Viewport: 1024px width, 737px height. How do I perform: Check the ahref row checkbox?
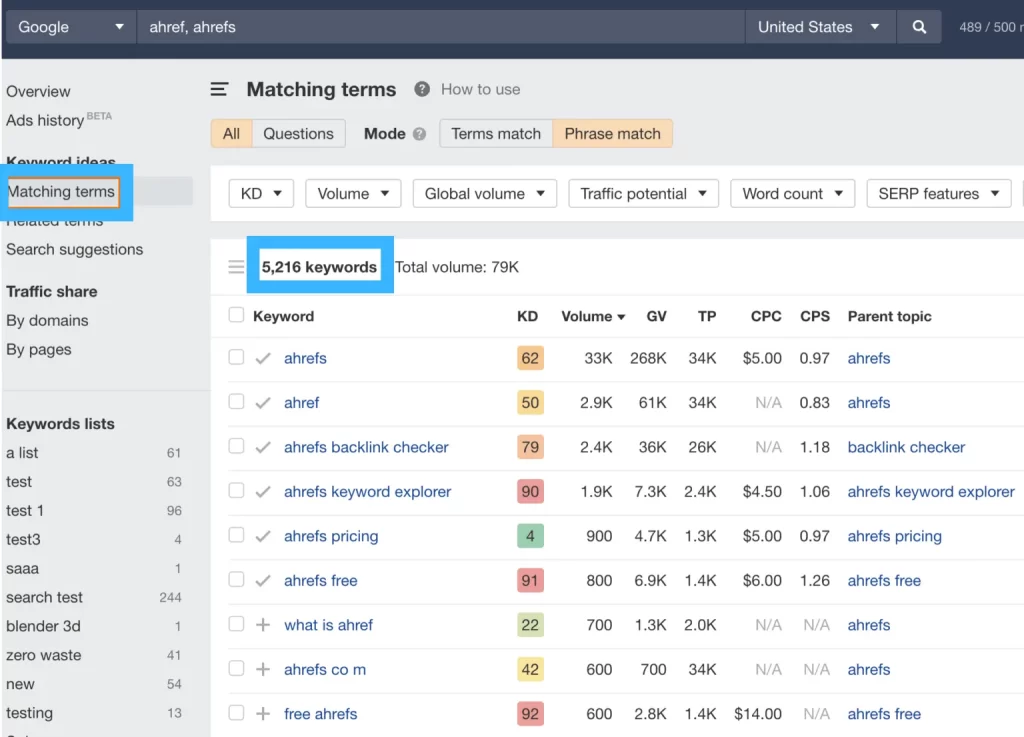[236, 401]
